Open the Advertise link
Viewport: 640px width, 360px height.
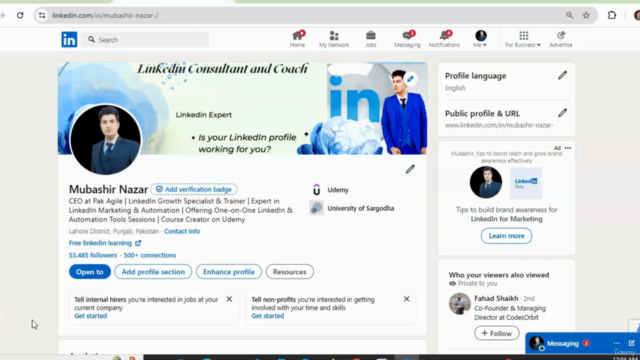561,39
